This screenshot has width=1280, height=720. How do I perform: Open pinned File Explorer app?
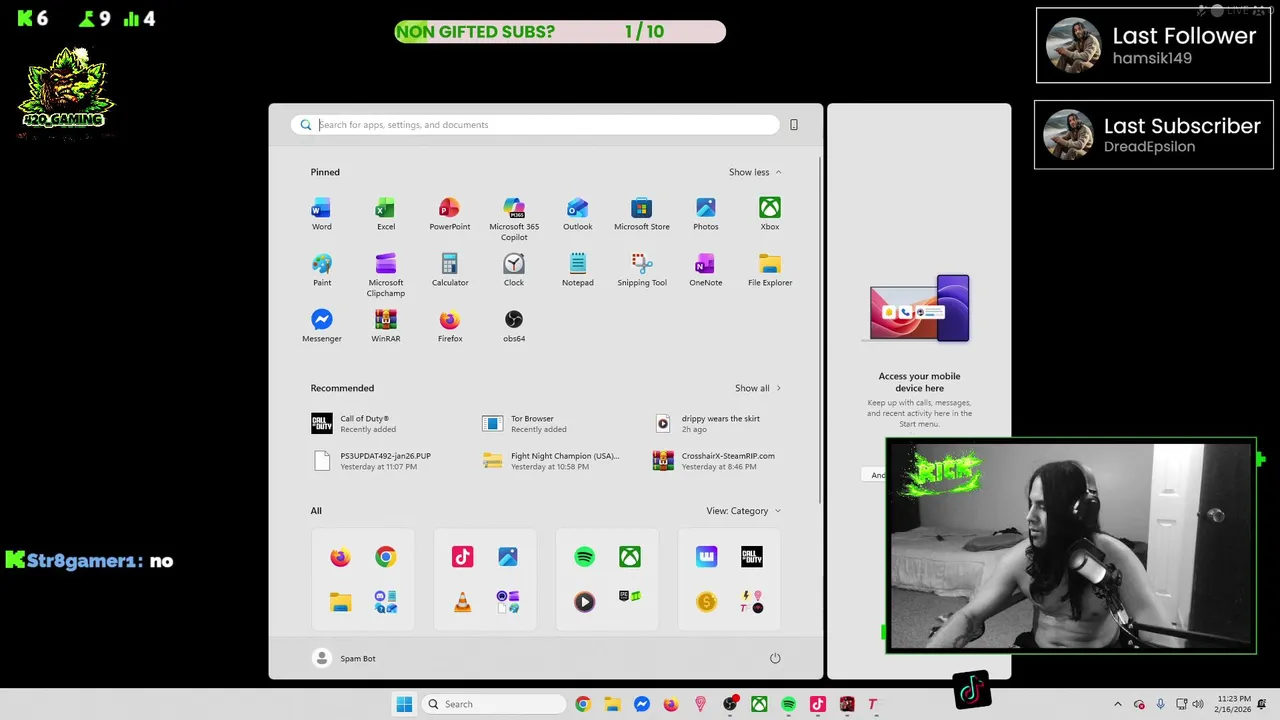tap(769, 270)
